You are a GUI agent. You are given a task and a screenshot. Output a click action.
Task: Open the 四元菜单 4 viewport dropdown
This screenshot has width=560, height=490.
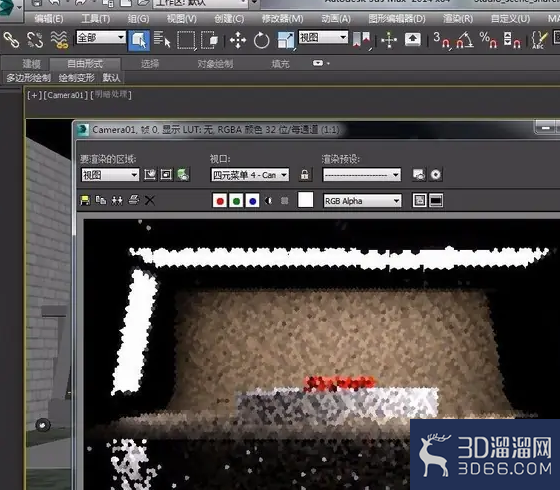[250, 175]
